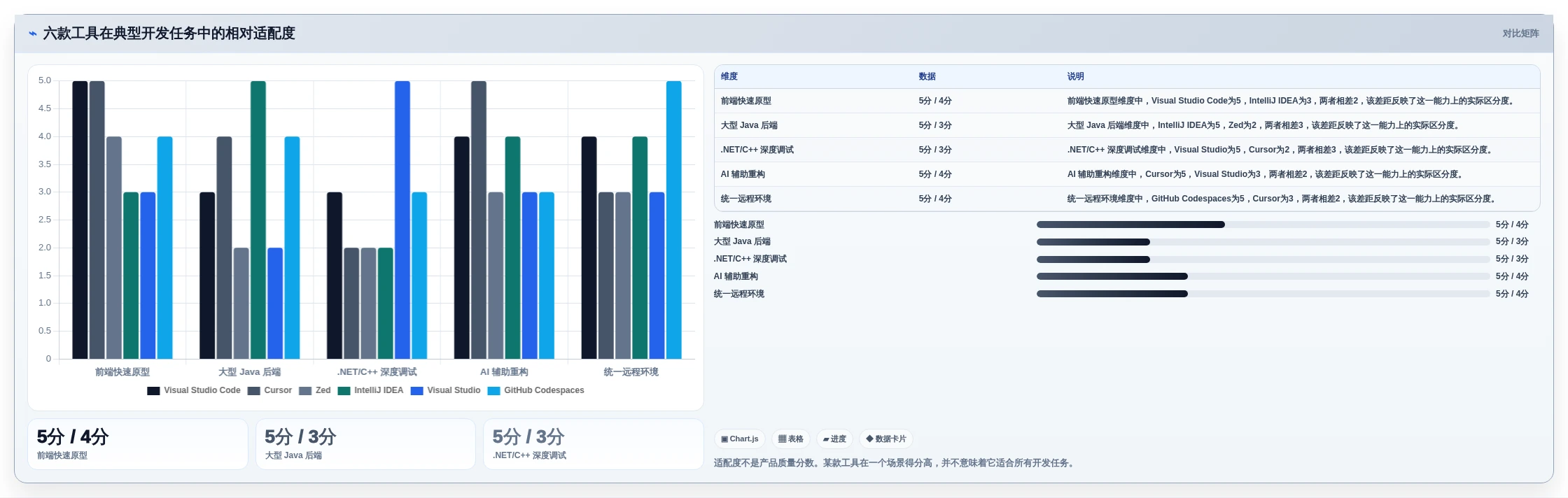Click the GitHub Codespaces bar in 统一远程环境 group

(673, 220)
